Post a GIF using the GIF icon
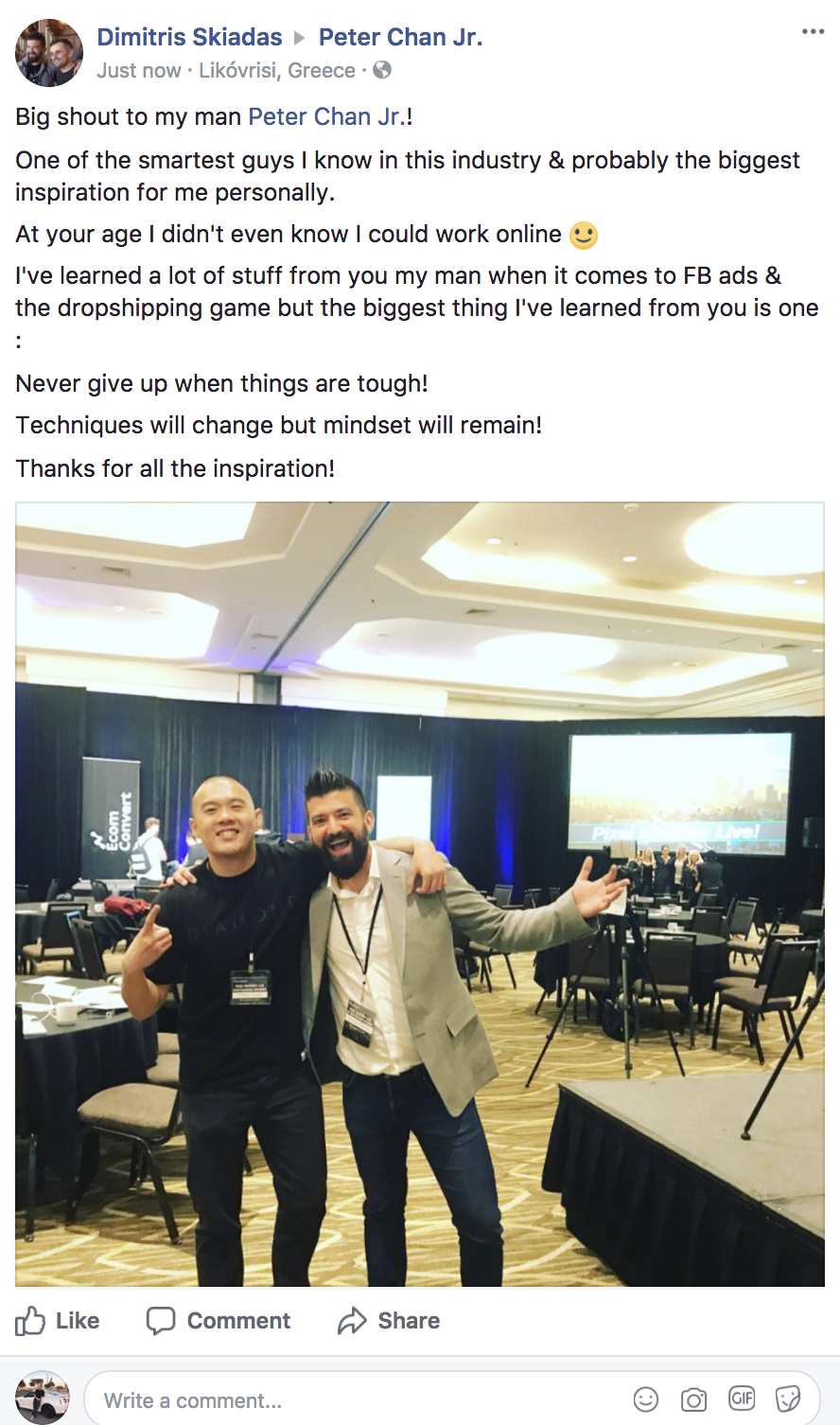 (x=742, y=1399)
